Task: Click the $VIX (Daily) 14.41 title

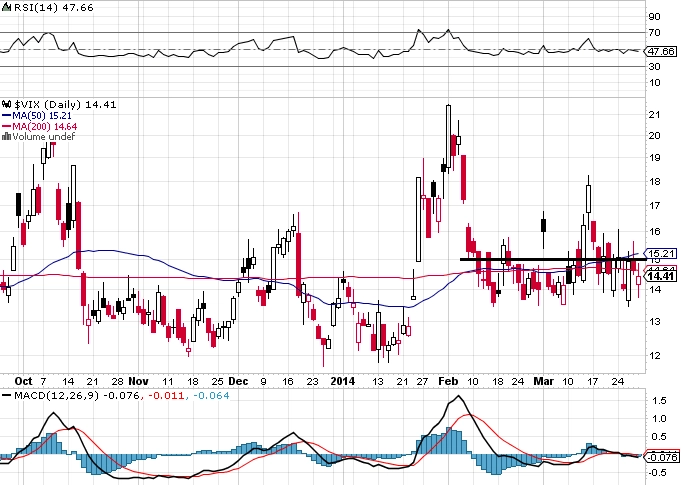Action: click(65, 104)
